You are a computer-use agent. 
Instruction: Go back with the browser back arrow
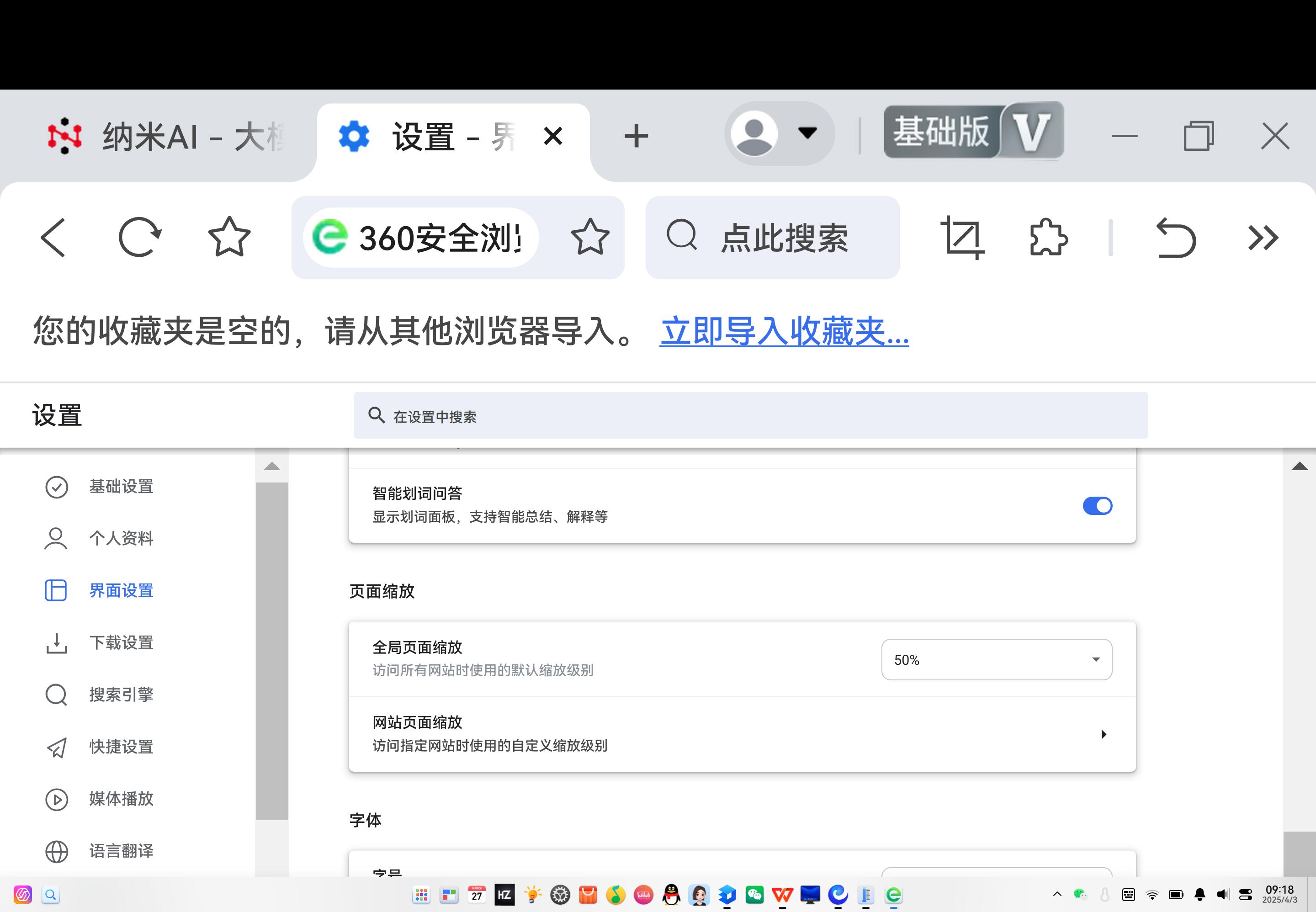tap(53, 237)
